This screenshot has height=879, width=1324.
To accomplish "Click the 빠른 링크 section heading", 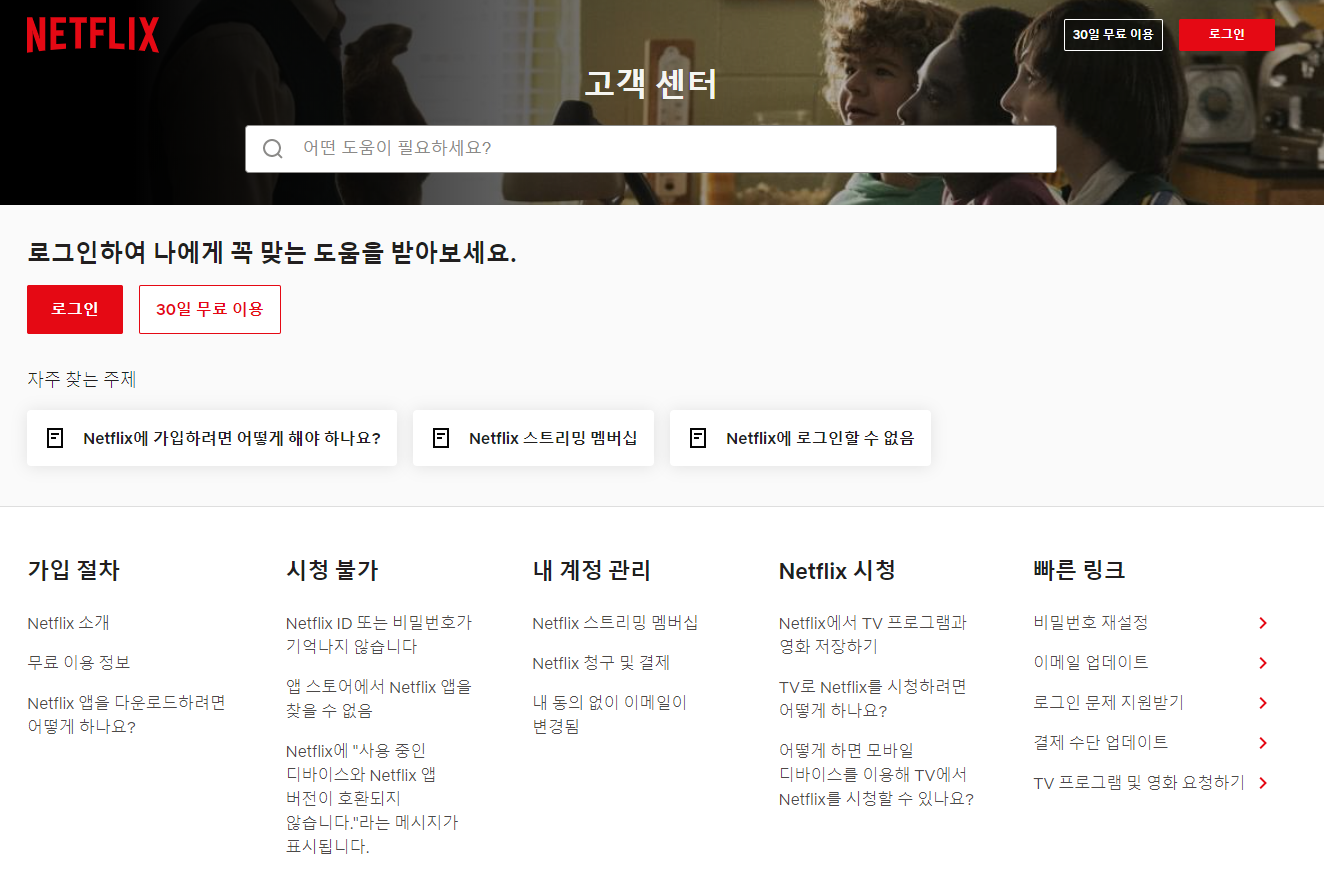I will click(1079, 571).
